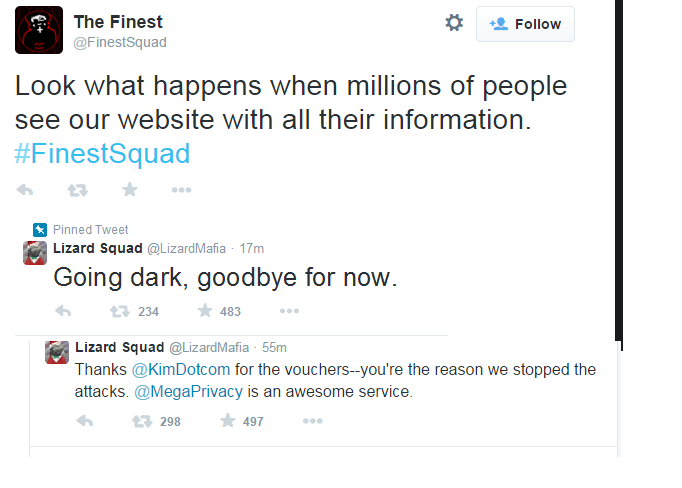The width and height of the screenshot is (682, 488).
Task: Retweet The Finest's main tweet
Action: (x=77, y=190)
